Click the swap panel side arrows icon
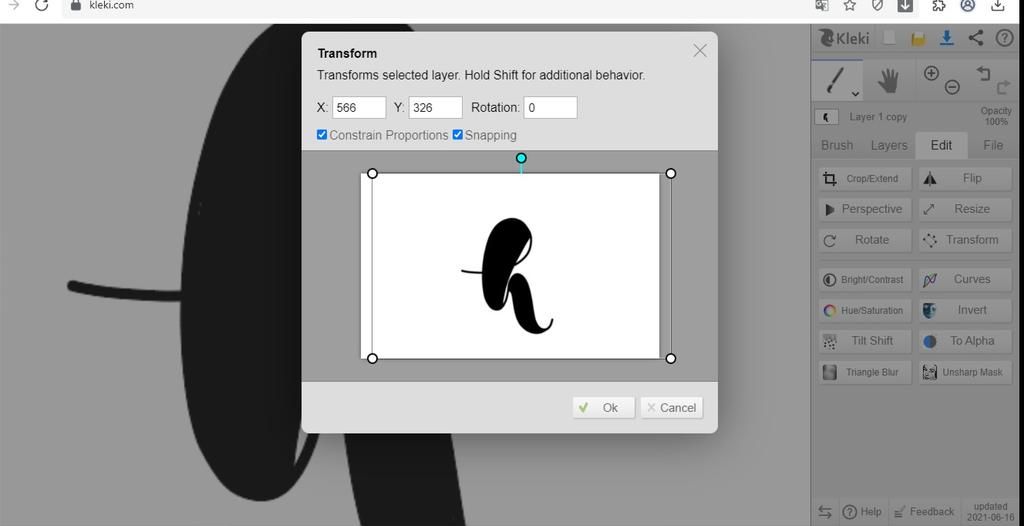The width and height of the screenshot is (1024, 526). coord(825,512)
